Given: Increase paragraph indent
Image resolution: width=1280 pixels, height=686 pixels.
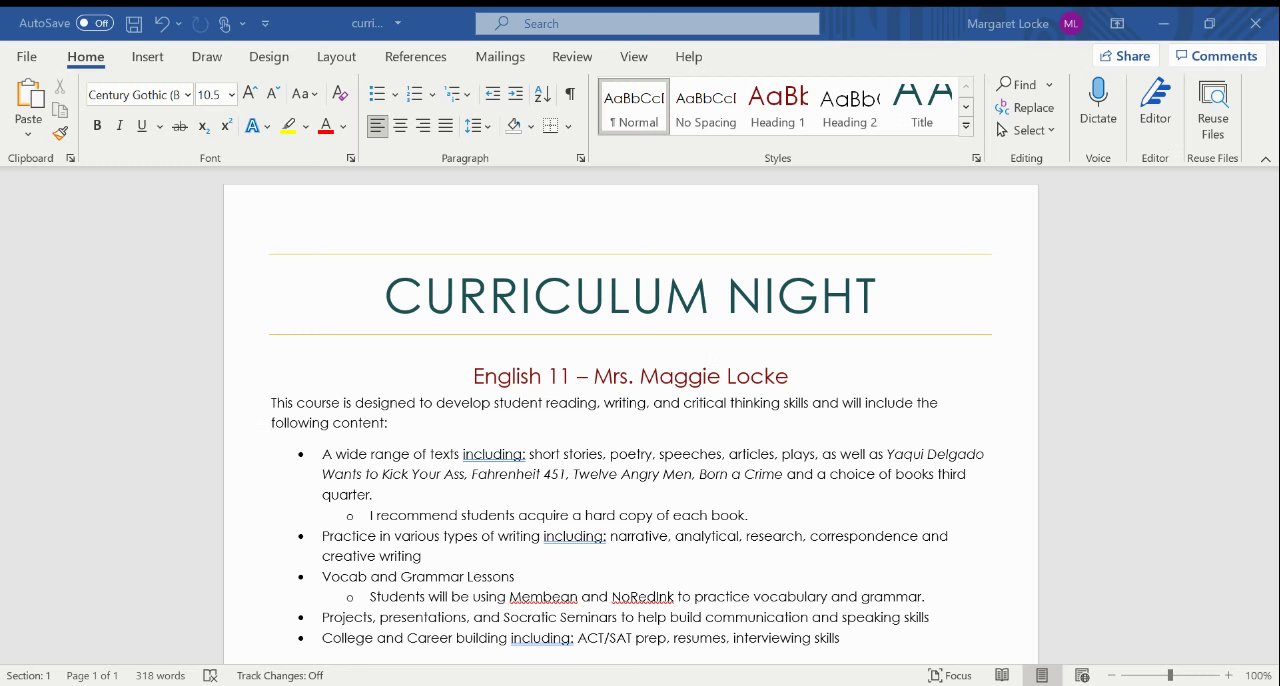Looking at the screenshot, I should tap(515, 94).
